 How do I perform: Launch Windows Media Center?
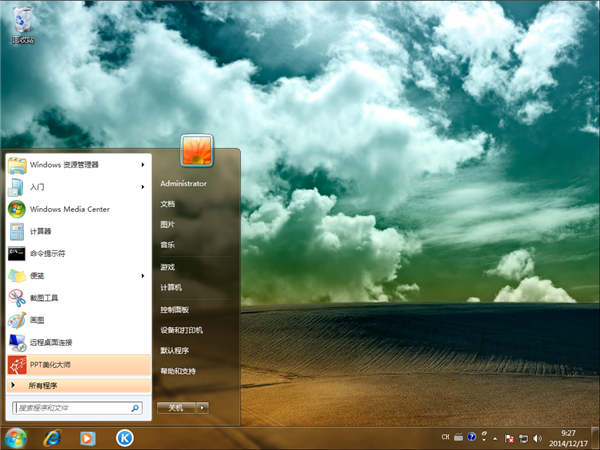tap(69, 209)
